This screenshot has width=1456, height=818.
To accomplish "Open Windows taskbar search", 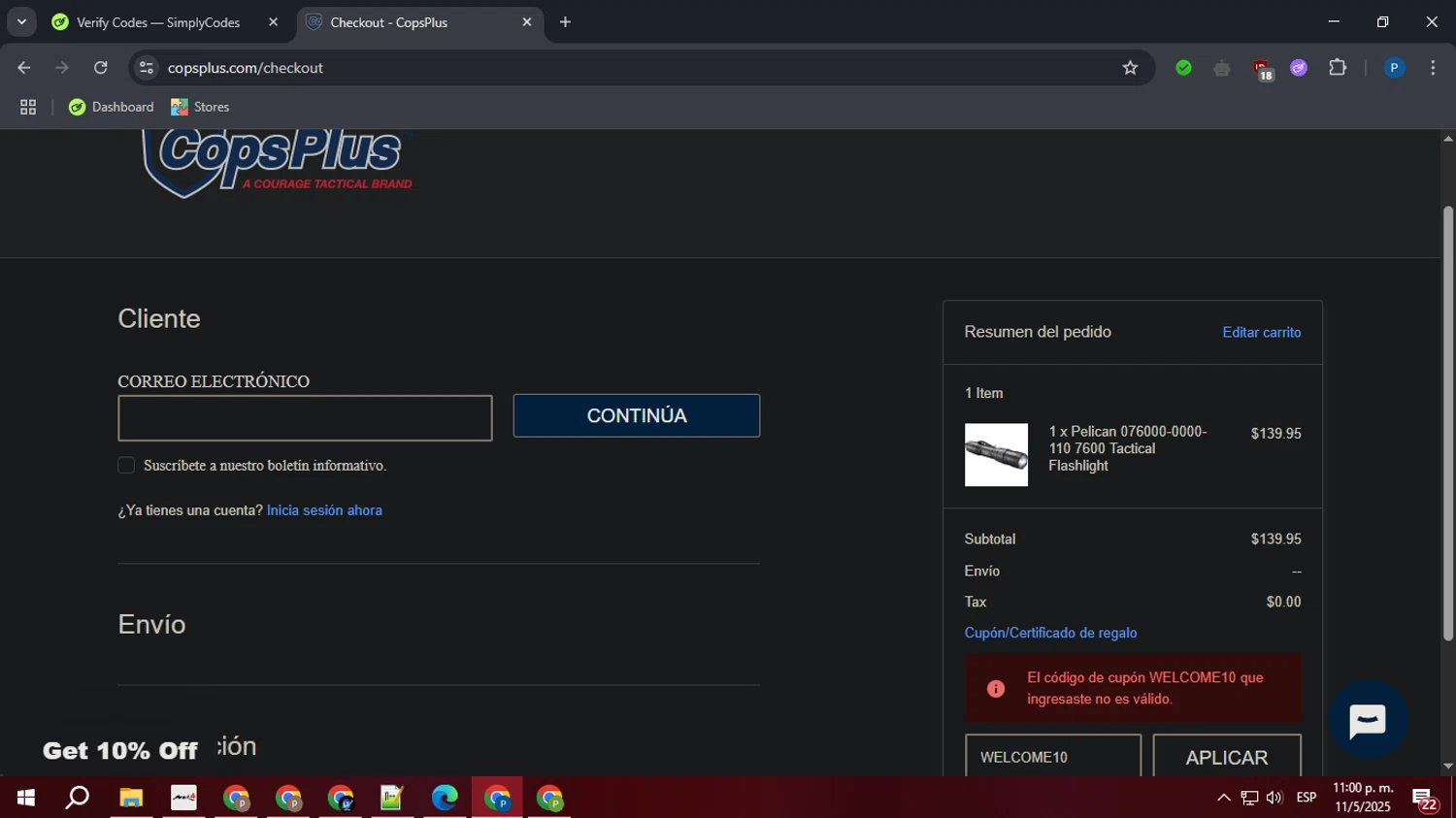I will (78, 798).
